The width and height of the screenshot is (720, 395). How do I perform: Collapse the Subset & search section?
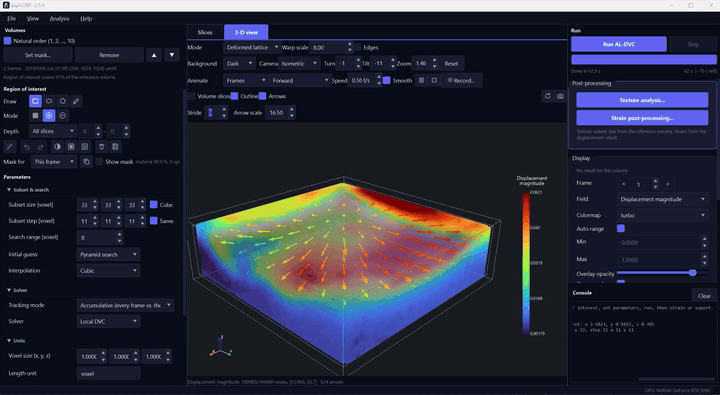tap(9, 190)
